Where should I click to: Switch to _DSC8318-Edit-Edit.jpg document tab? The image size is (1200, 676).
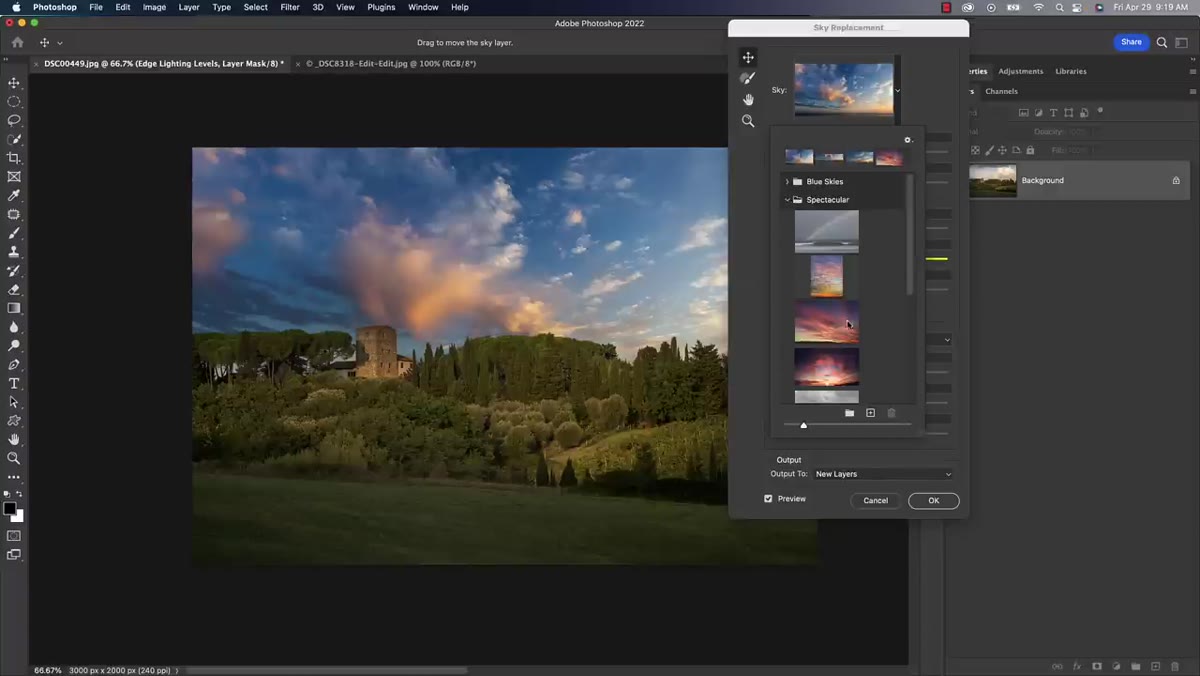point(391,64)
